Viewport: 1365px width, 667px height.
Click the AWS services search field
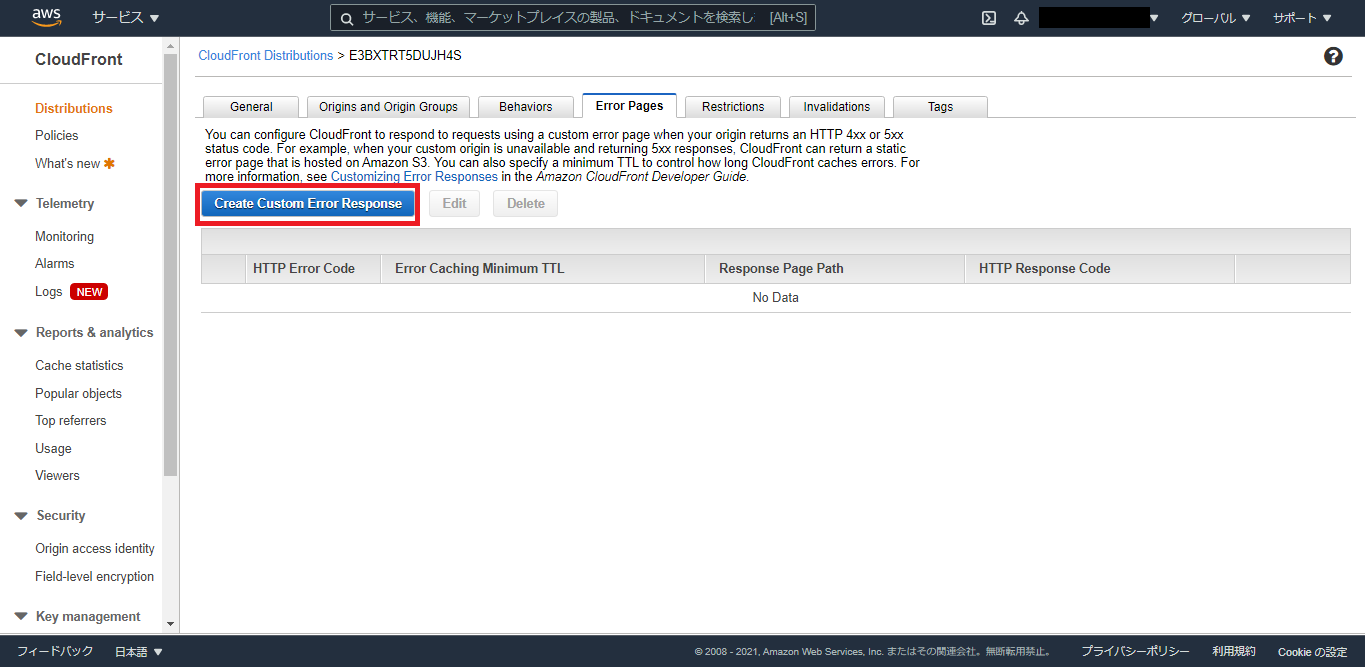(573, 18)
